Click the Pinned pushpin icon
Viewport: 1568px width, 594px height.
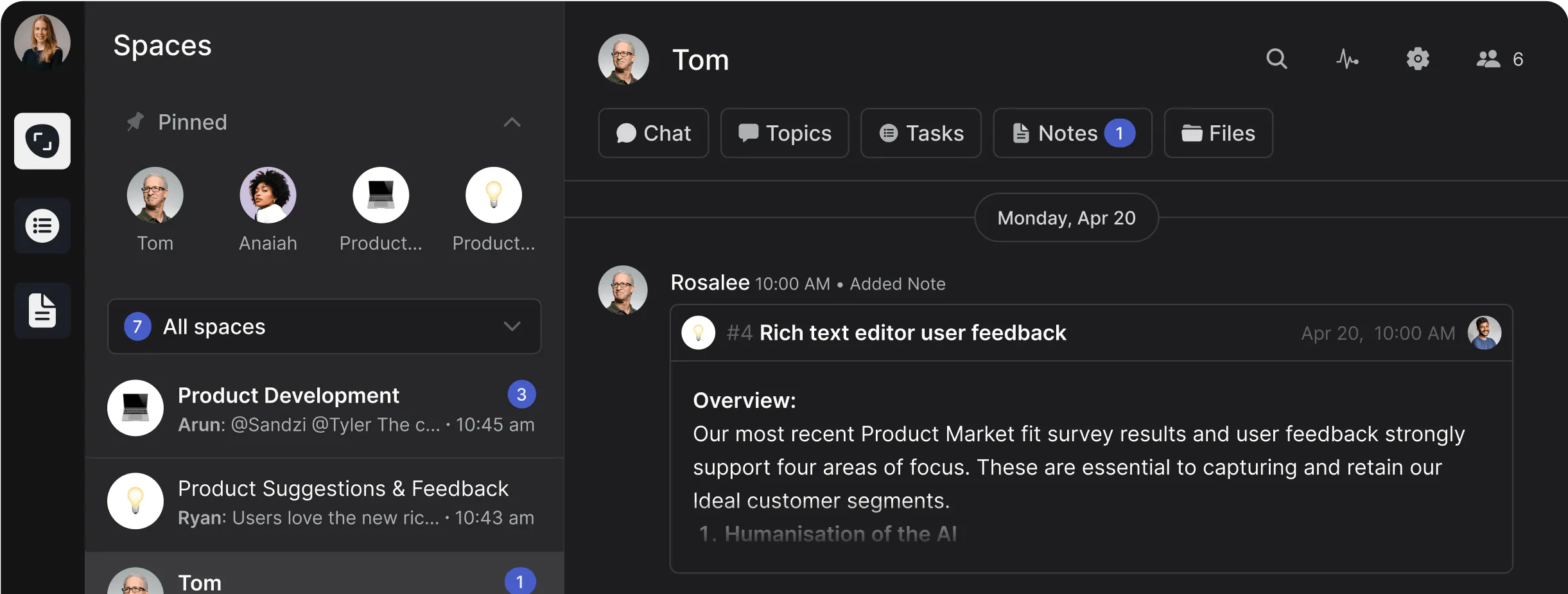click(x=135, y=122)
